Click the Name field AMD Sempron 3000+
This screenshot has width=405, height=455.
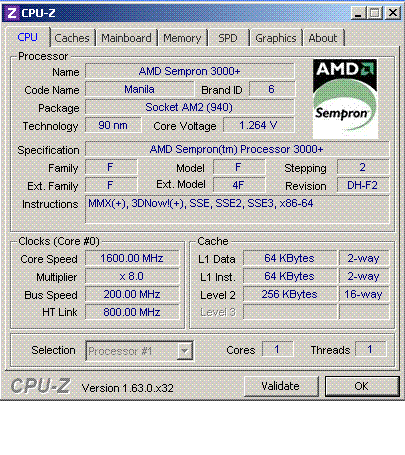click(190, 71)
